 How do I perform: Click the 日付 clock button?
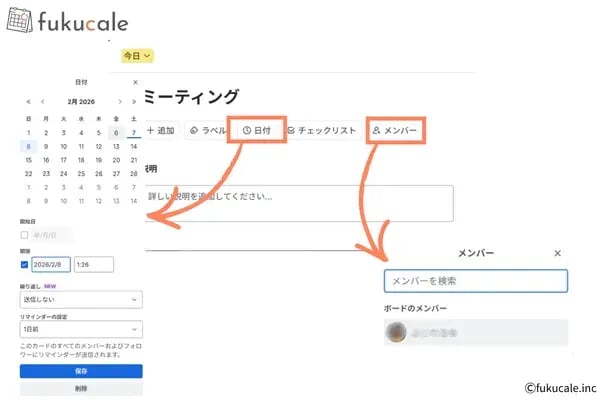257,130
